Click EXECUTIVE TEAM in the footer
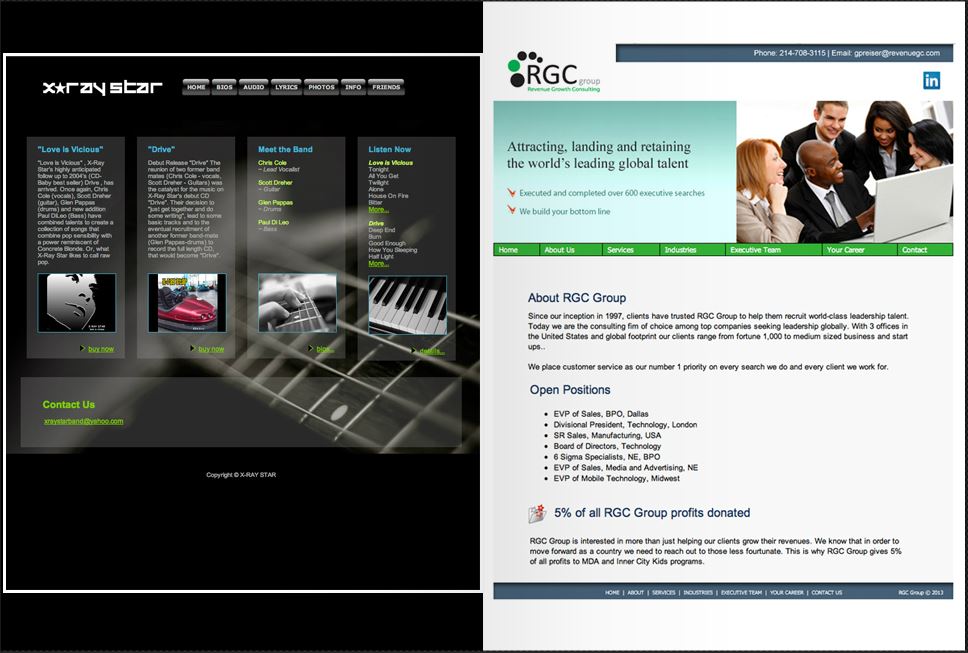Image resolution: width=968 pixels, height=653 pixels. (741, 593)
